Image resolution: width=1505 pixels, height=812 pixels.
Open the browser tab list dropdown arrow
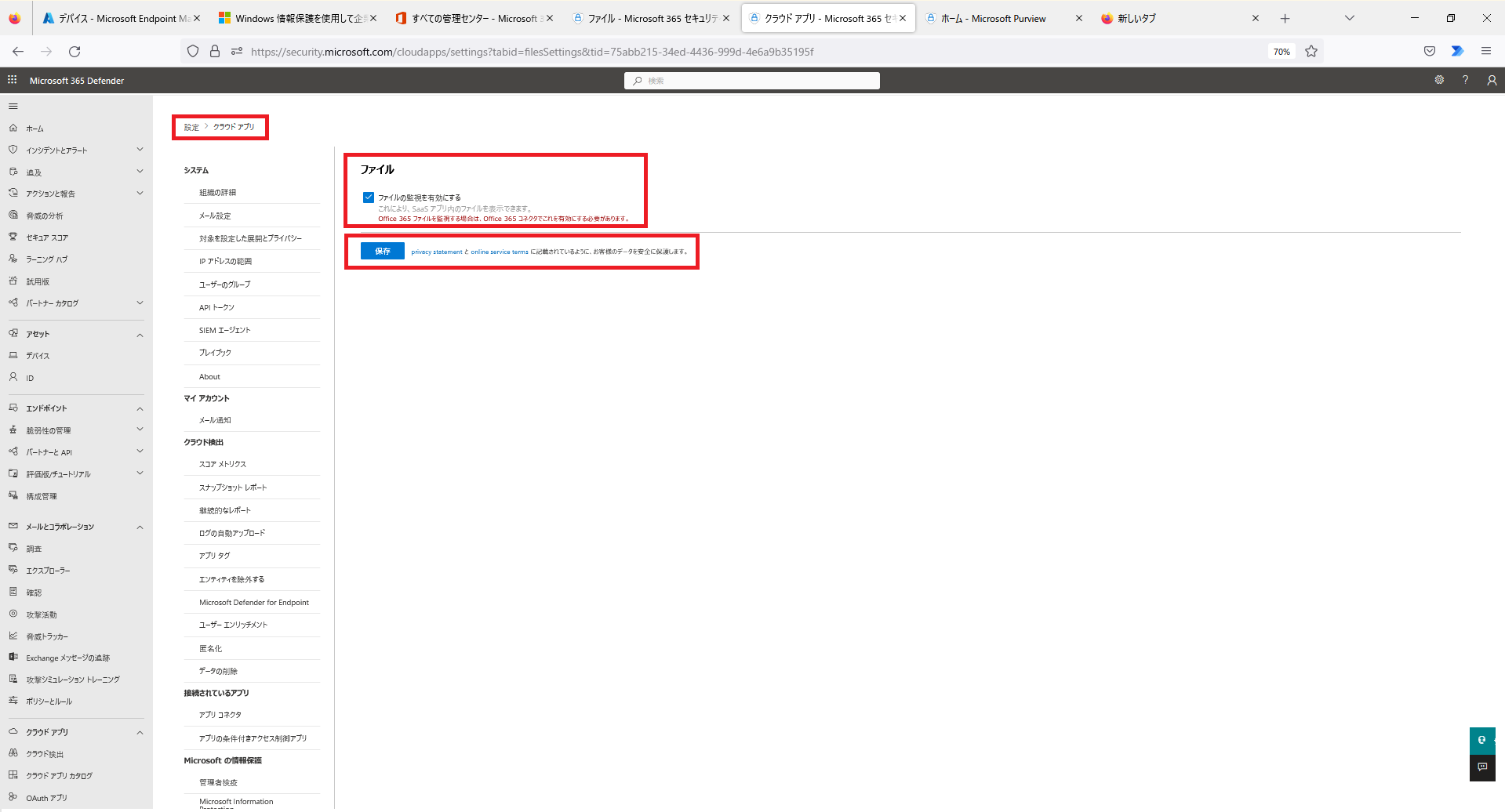click(1349, 18)
